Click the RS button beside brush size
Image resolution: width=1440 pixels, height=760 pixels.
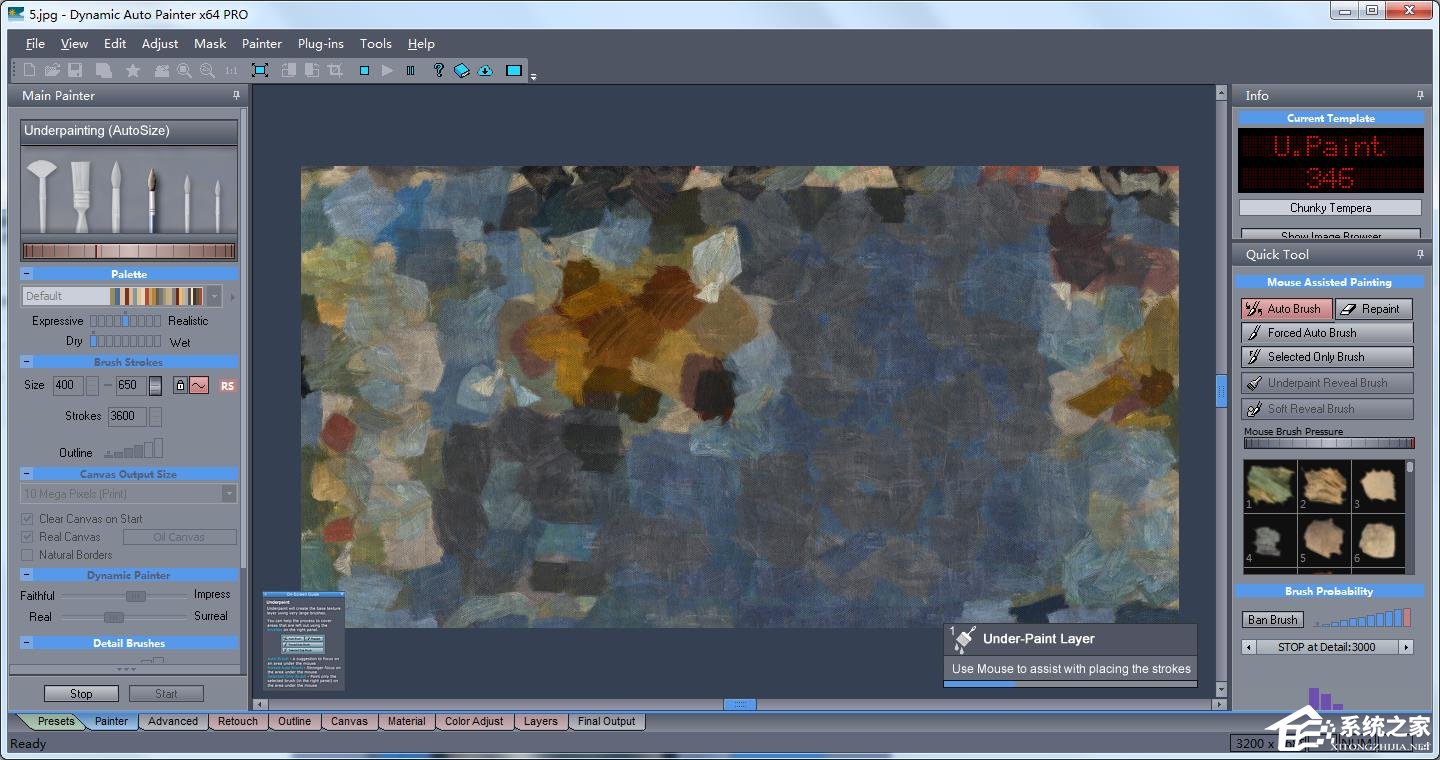click(x=227, y=385)
